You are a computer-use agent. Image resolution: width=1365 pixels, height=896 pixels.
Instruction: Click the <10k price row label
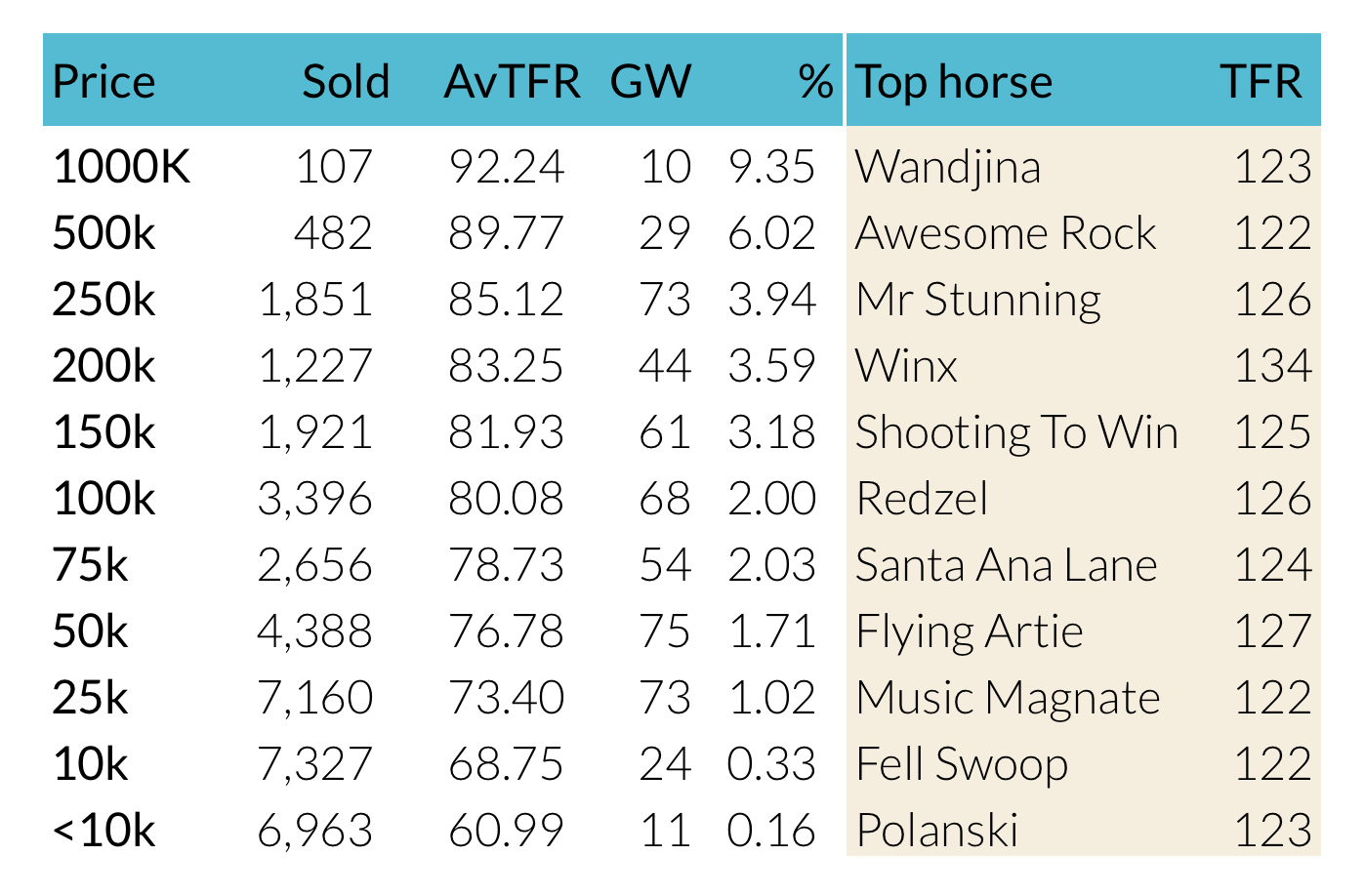click(x=103, y=832)
